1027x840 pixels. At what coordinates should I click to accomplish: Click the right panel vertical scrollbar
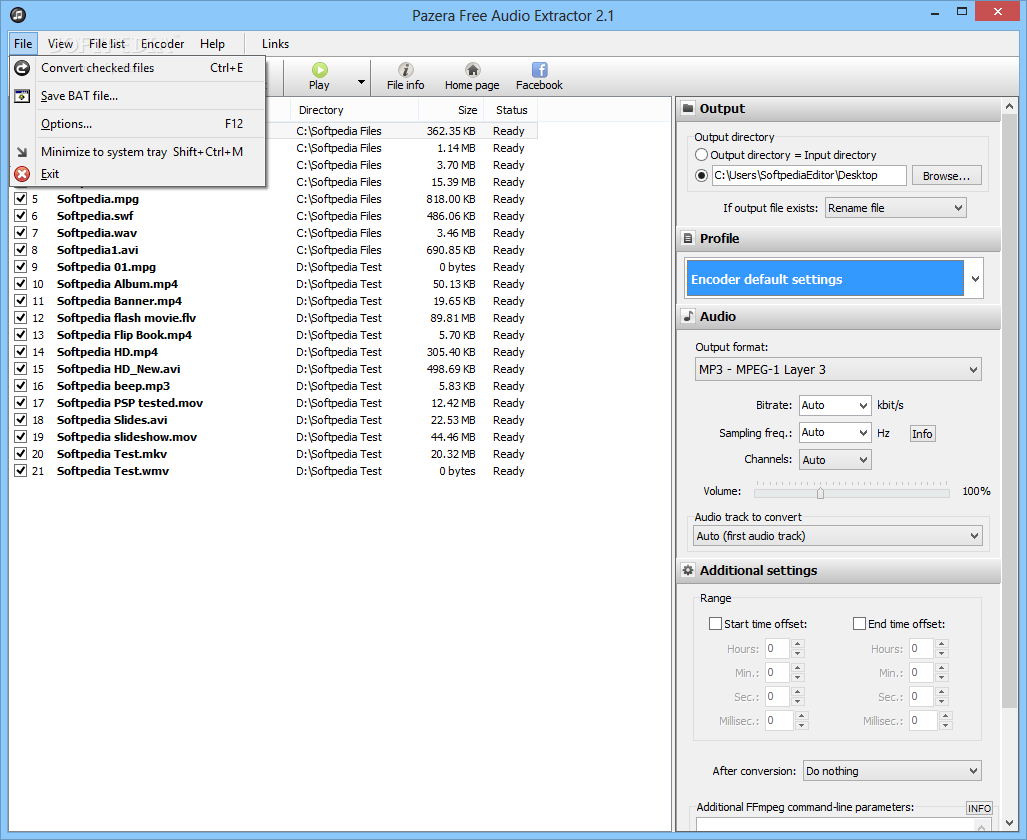coord(1009,413)
